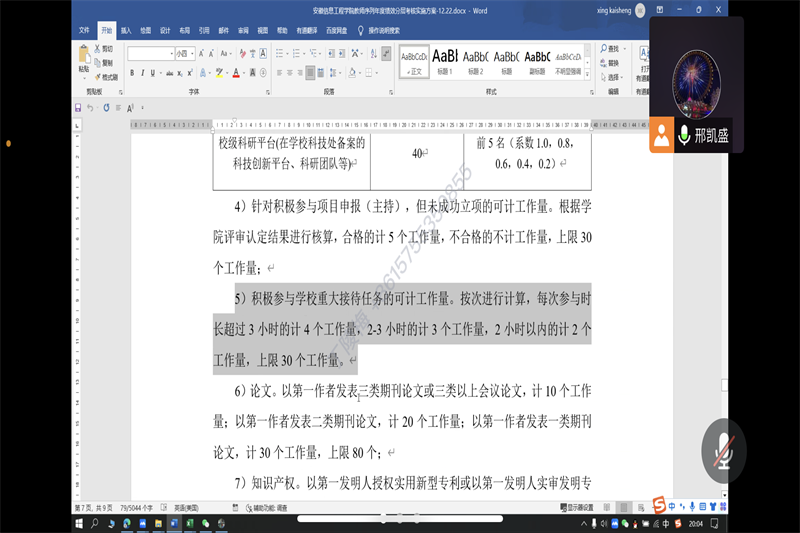
Task: Open the font size dropdown showing 小四
Action: click(x=185, y=54)
